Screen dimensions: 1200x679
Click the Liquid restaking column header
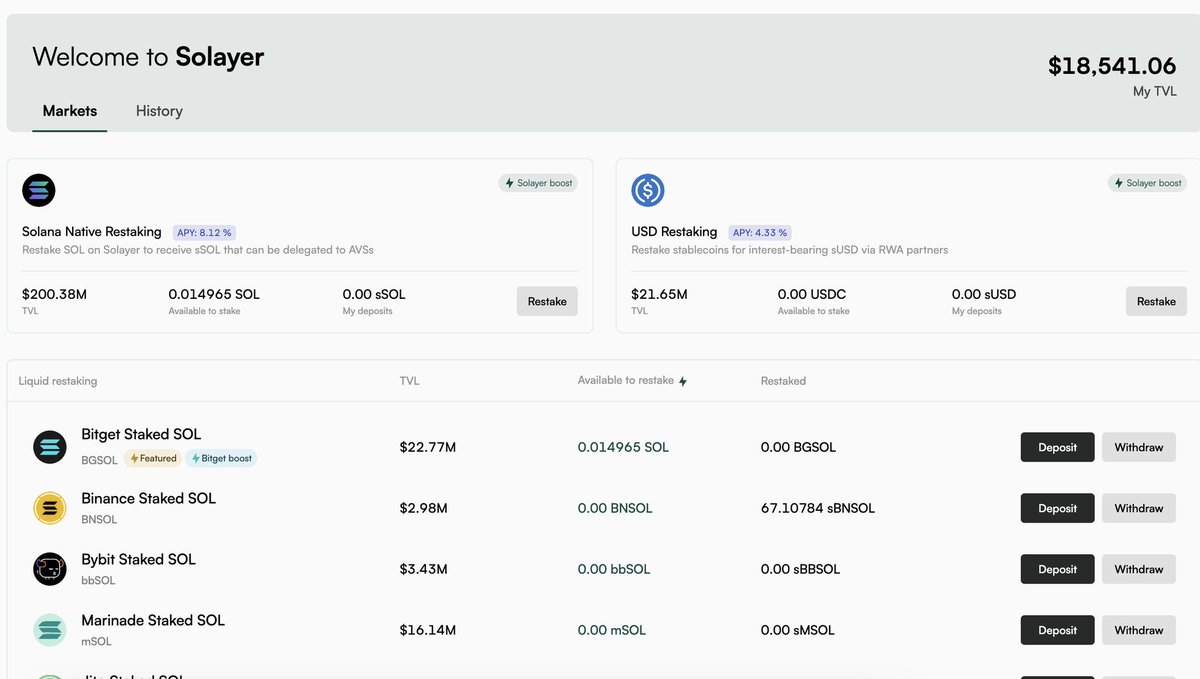click(x=58, y=381)
